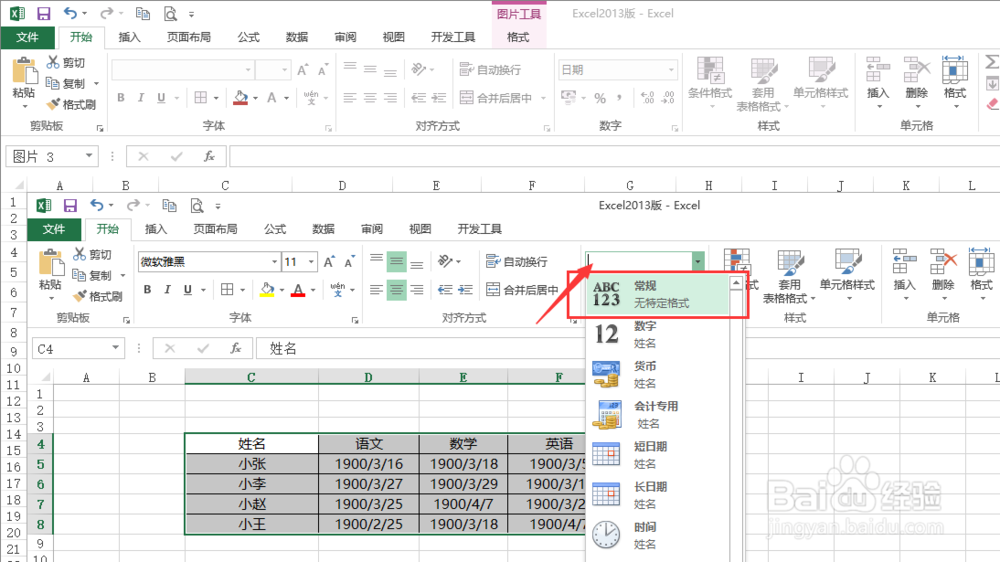Switch to the 公式 tab in the main ribbon
This screenshot has height=562, width=1000.
(x=249, y=37)
